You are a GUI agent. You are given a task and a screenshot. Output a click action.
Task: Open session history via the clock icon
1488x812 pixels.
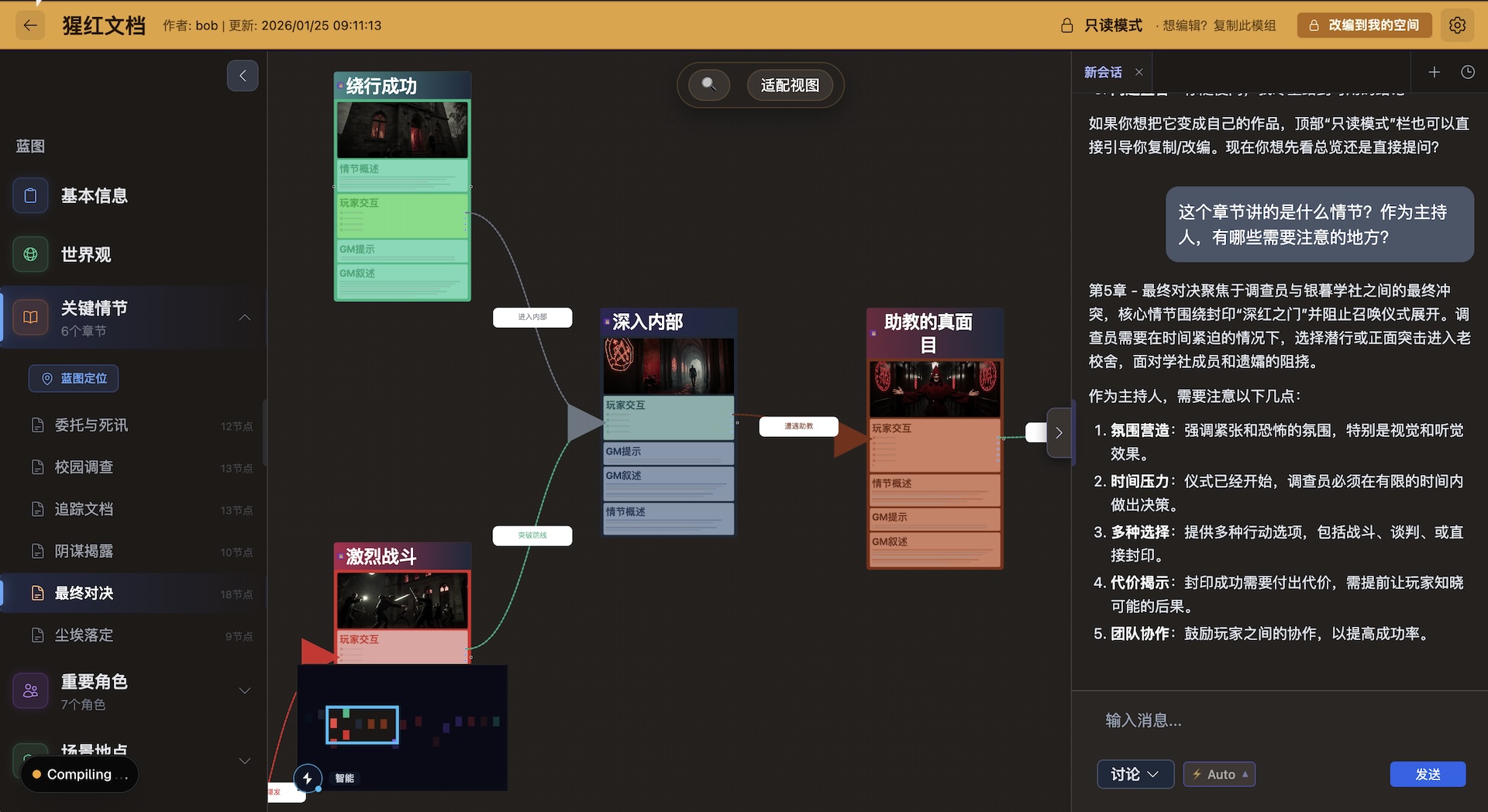(1468, 71)
